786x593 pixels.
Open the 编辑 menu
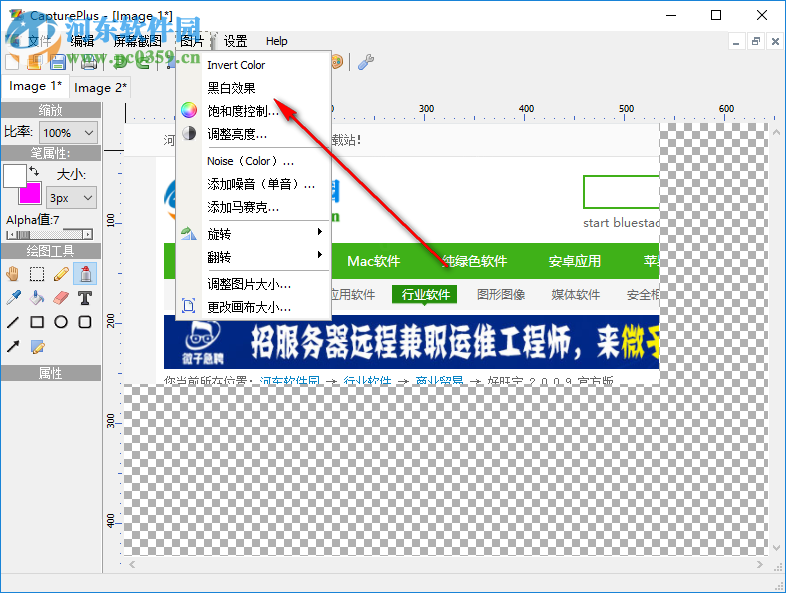click(x=82, y=41)
